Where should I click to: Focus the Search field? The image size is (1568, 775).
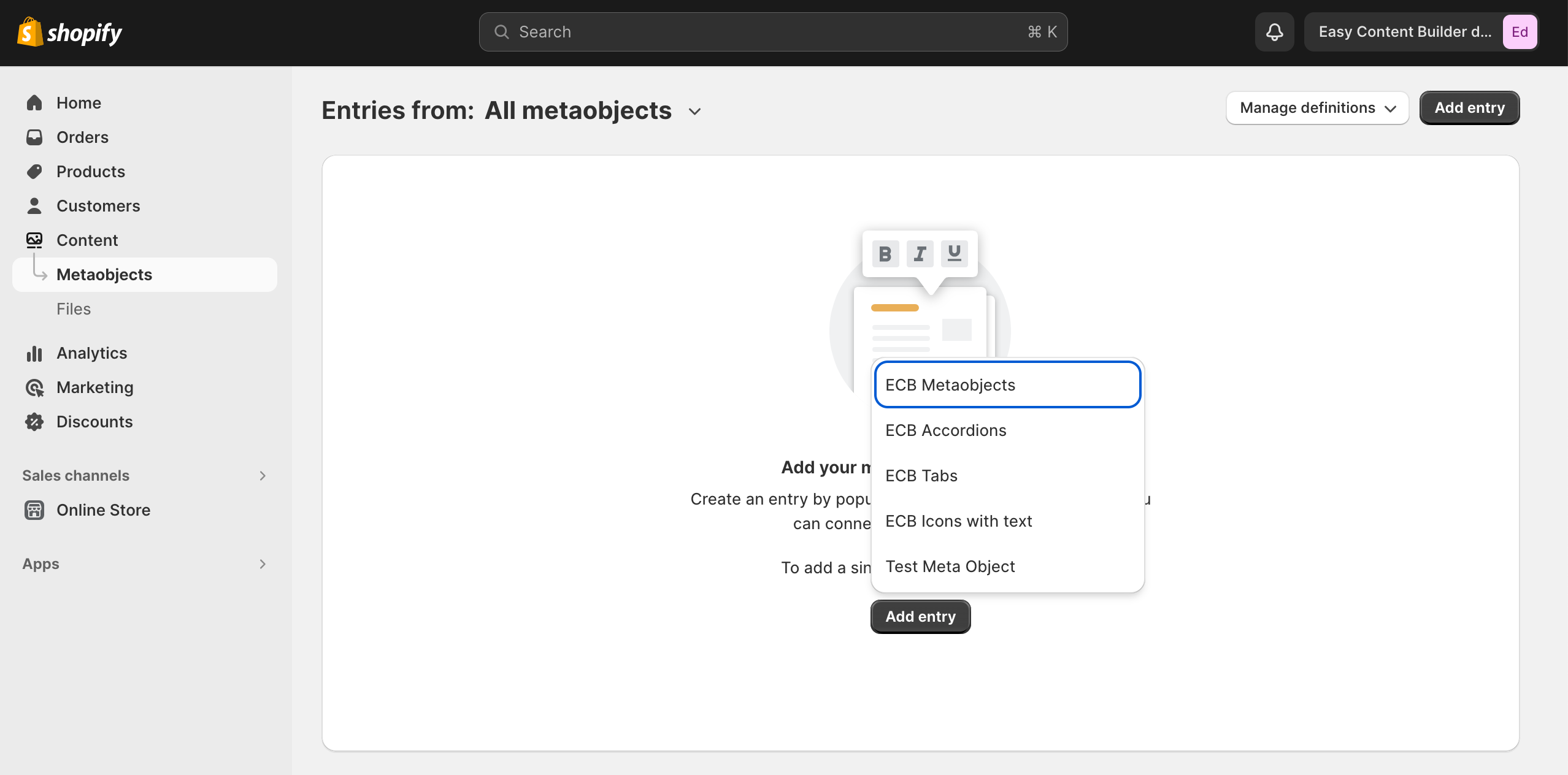click(773, 32)
